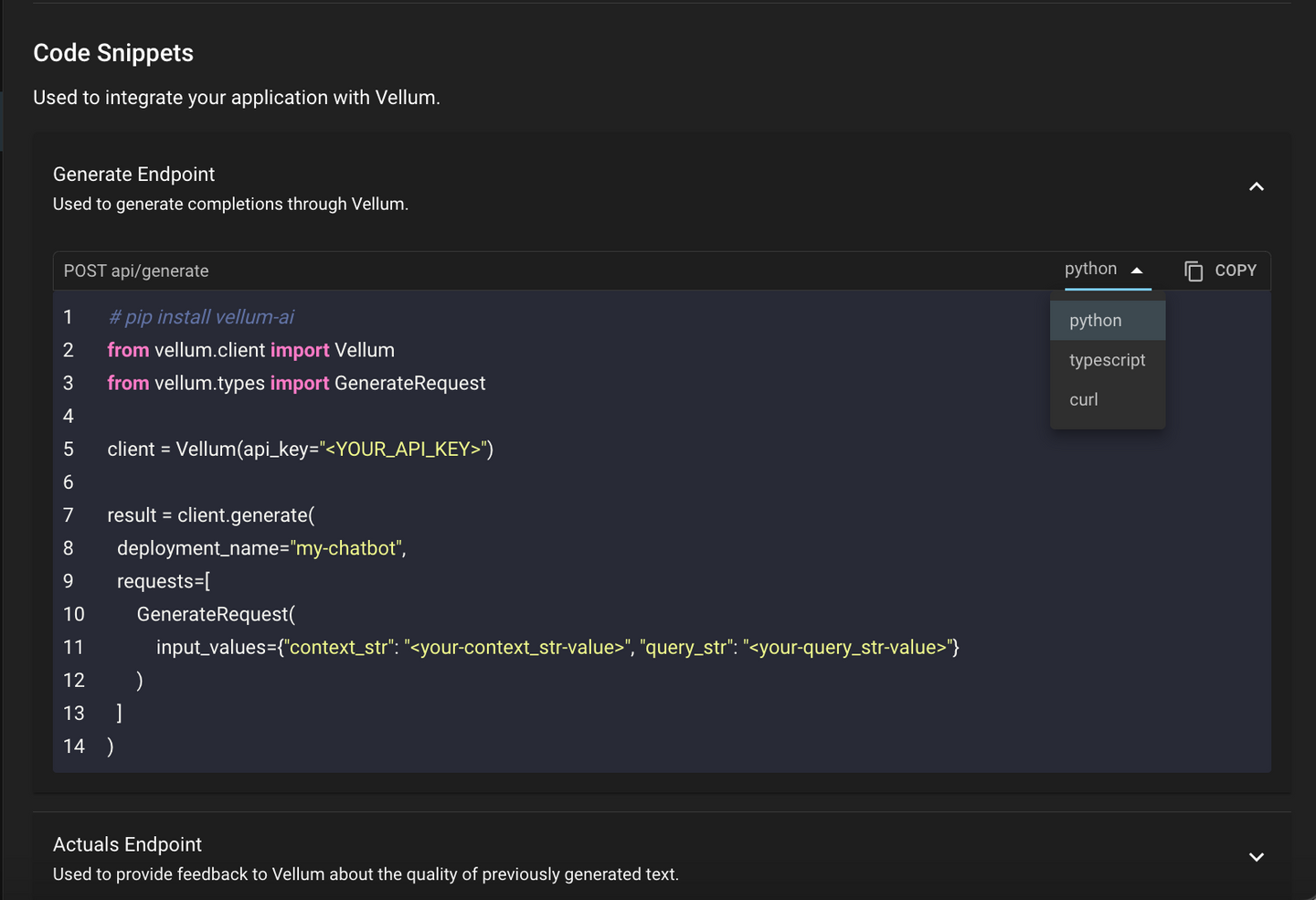
Task: Select curl from the language list
Action: click(1108, 399)
